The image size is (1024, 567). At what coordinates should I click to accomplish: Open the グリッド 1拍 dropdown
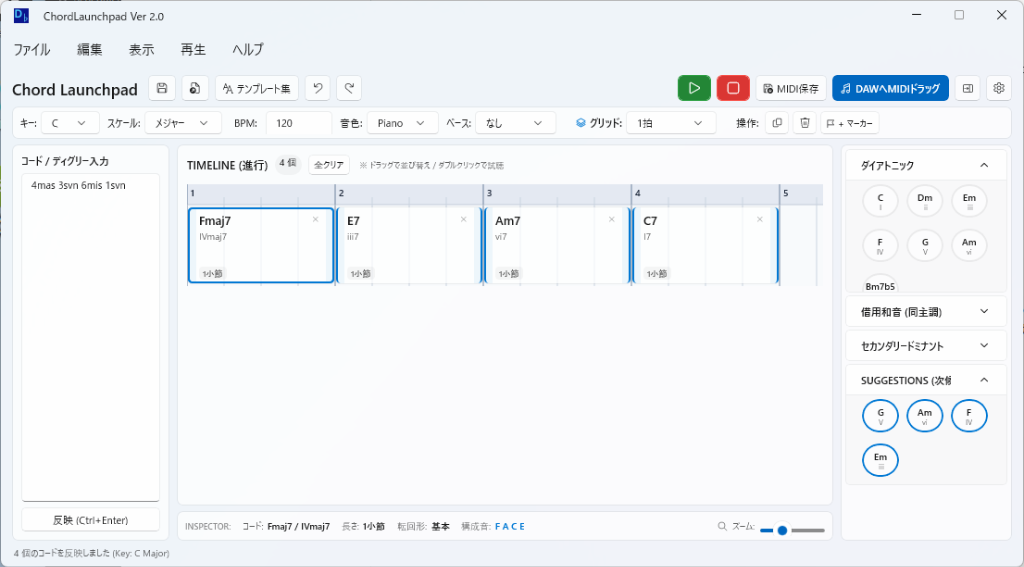[671, 123]
